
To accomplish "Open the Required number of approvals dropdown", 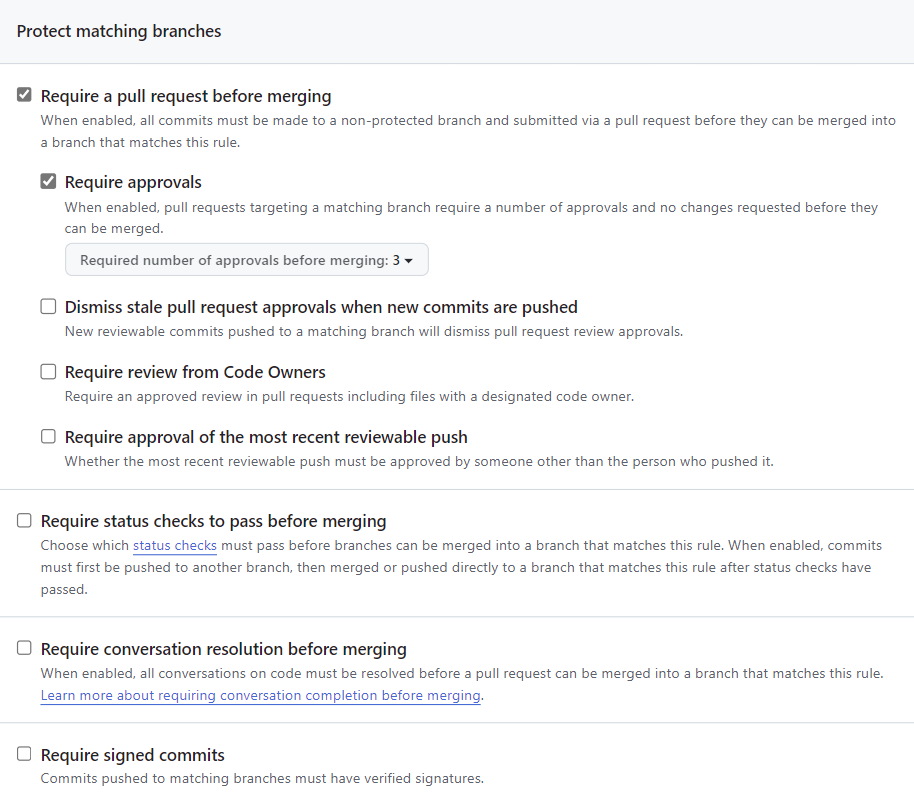I will coord(246,260).
